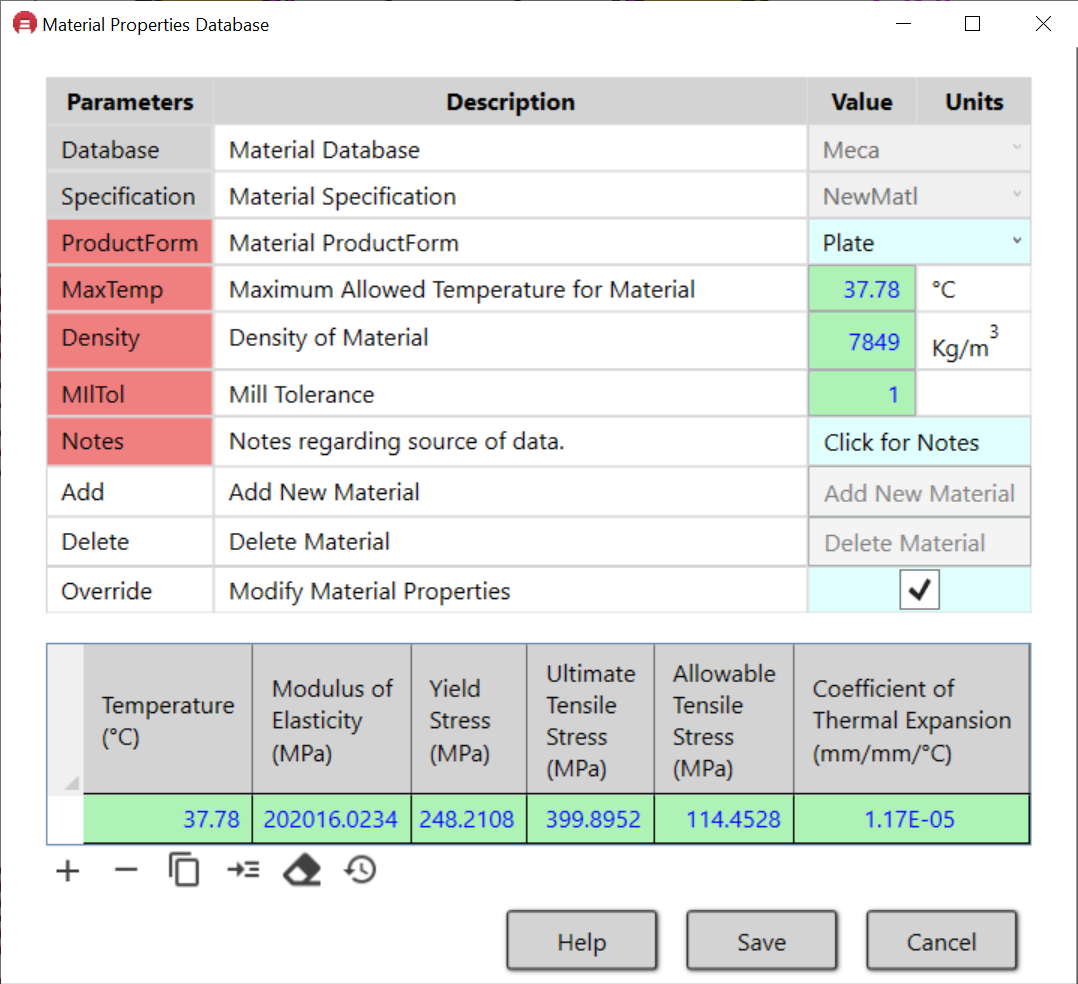The width and height of the screenshot is (1078, 984).
Task: Click the Modulus of Elasticity column header
Action: coord(331,719)
